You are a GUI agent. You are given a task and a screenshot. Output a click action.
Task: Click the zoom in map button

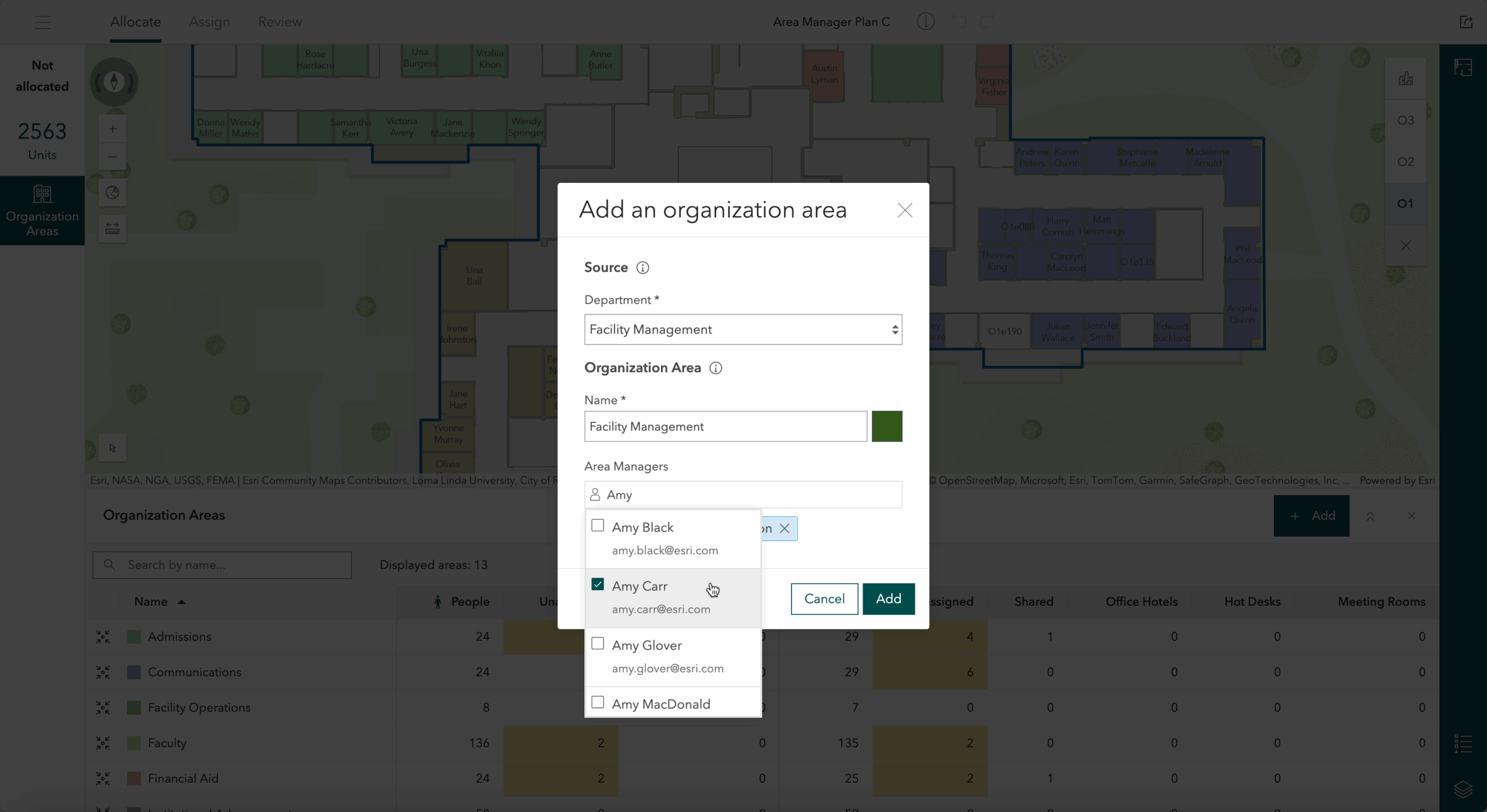click(x=113, y=129)
